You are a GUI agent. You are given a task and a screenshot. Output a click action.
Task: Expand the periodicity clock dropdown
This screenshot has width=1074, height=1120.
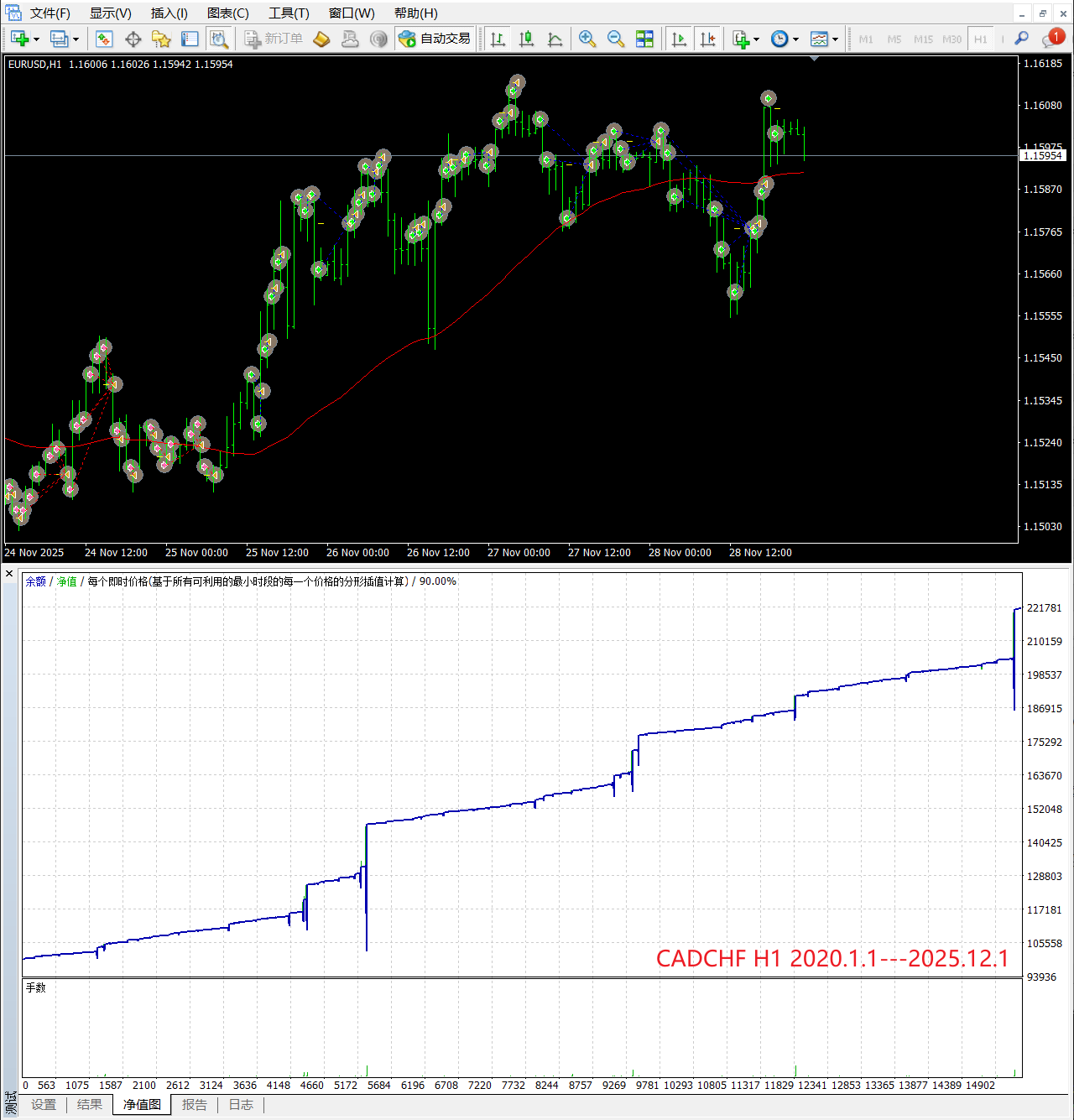point(795,39)
